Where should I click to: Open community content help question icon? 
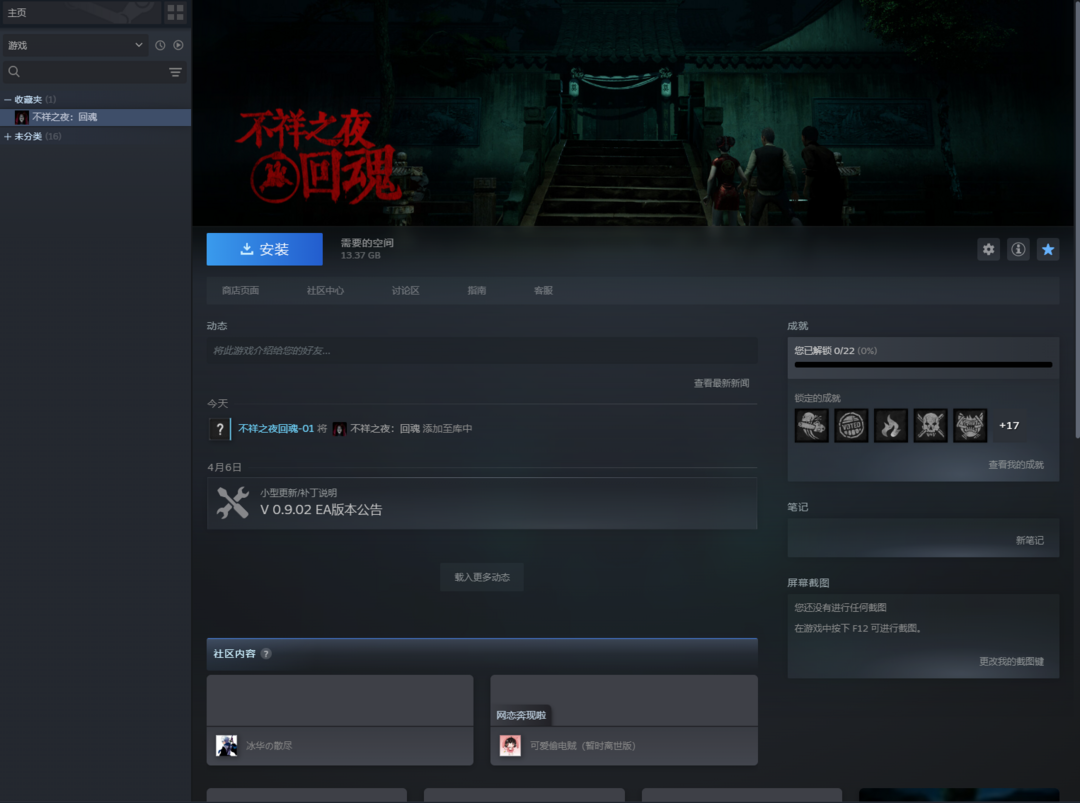(266, 654)
